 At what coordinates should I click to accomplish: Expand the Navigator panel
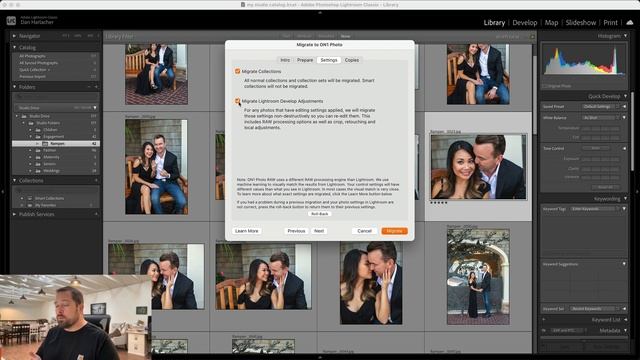tap(14, 36)
